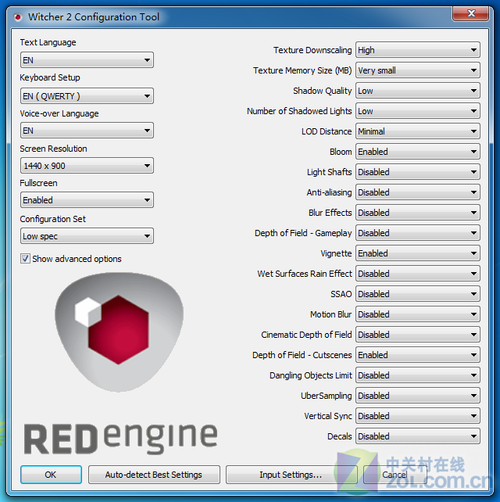The height and width of the screenshot is (502, 500).
Task: Open the Bloom dropdown
Action: (x=418, y=152)
